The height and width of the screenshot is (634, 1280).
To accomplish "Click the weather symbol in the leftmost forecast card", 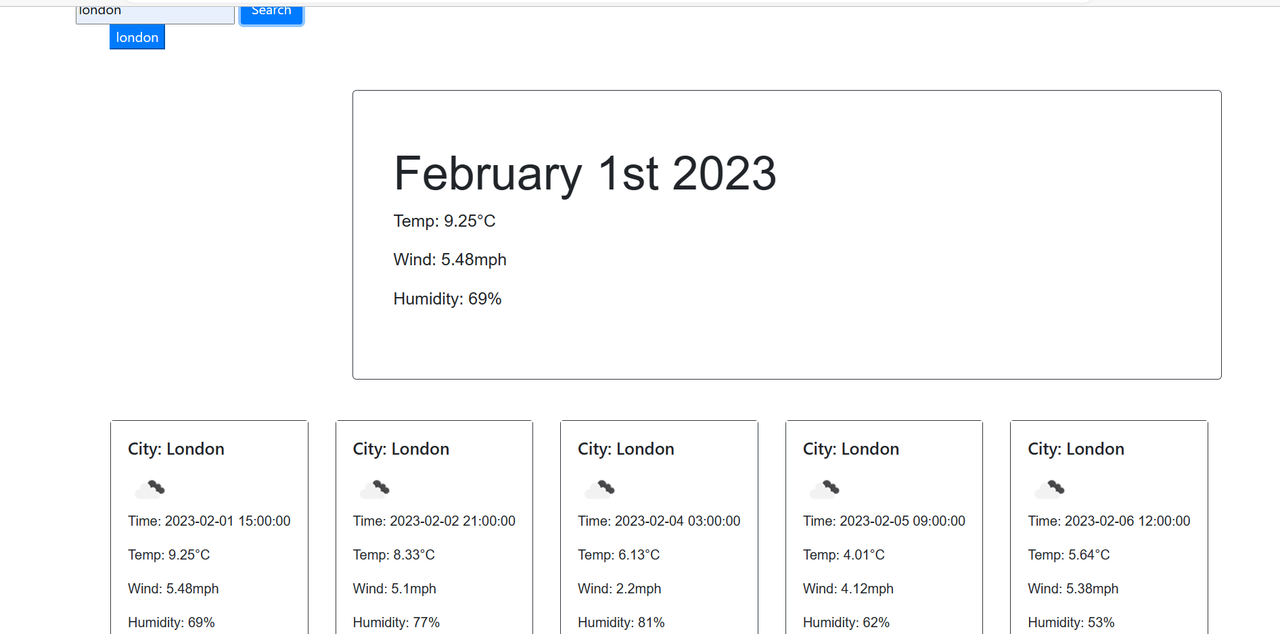I will pos(151,488).
